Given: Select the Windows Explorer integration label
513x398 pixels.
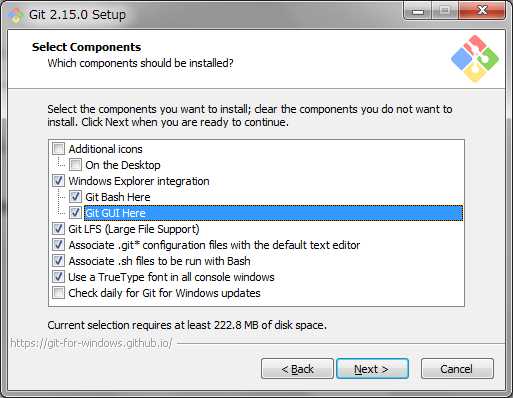Looking at the screenshot, I should (139, 181).
